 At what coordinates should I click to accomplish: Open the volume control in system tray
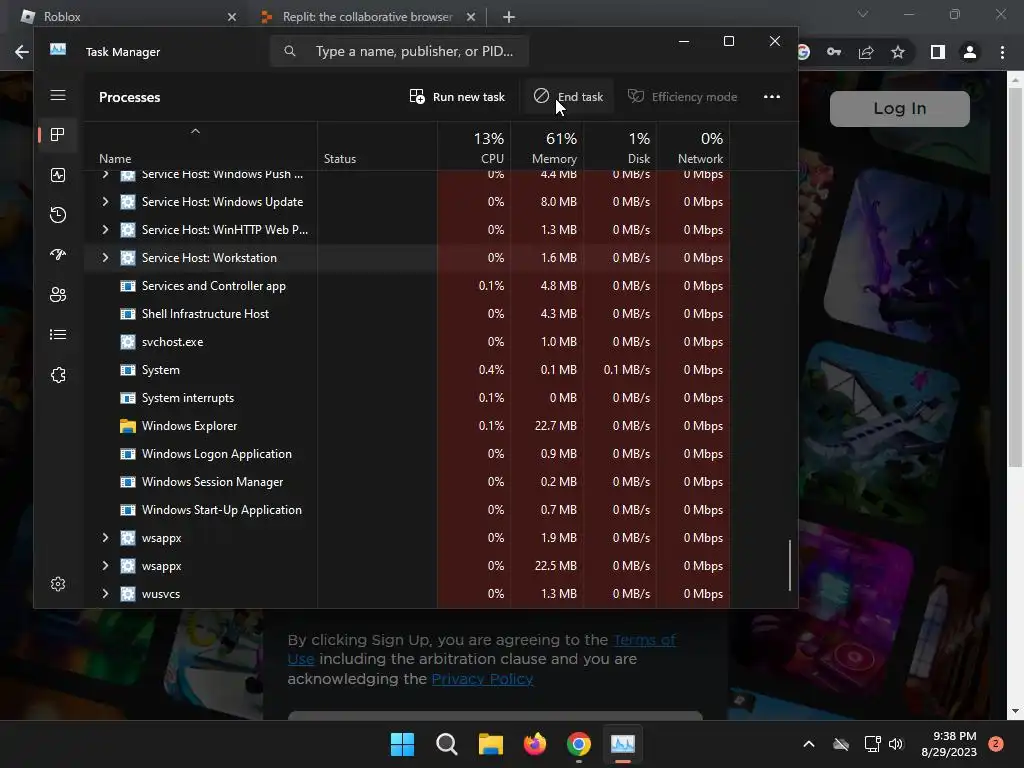[896, 744]
